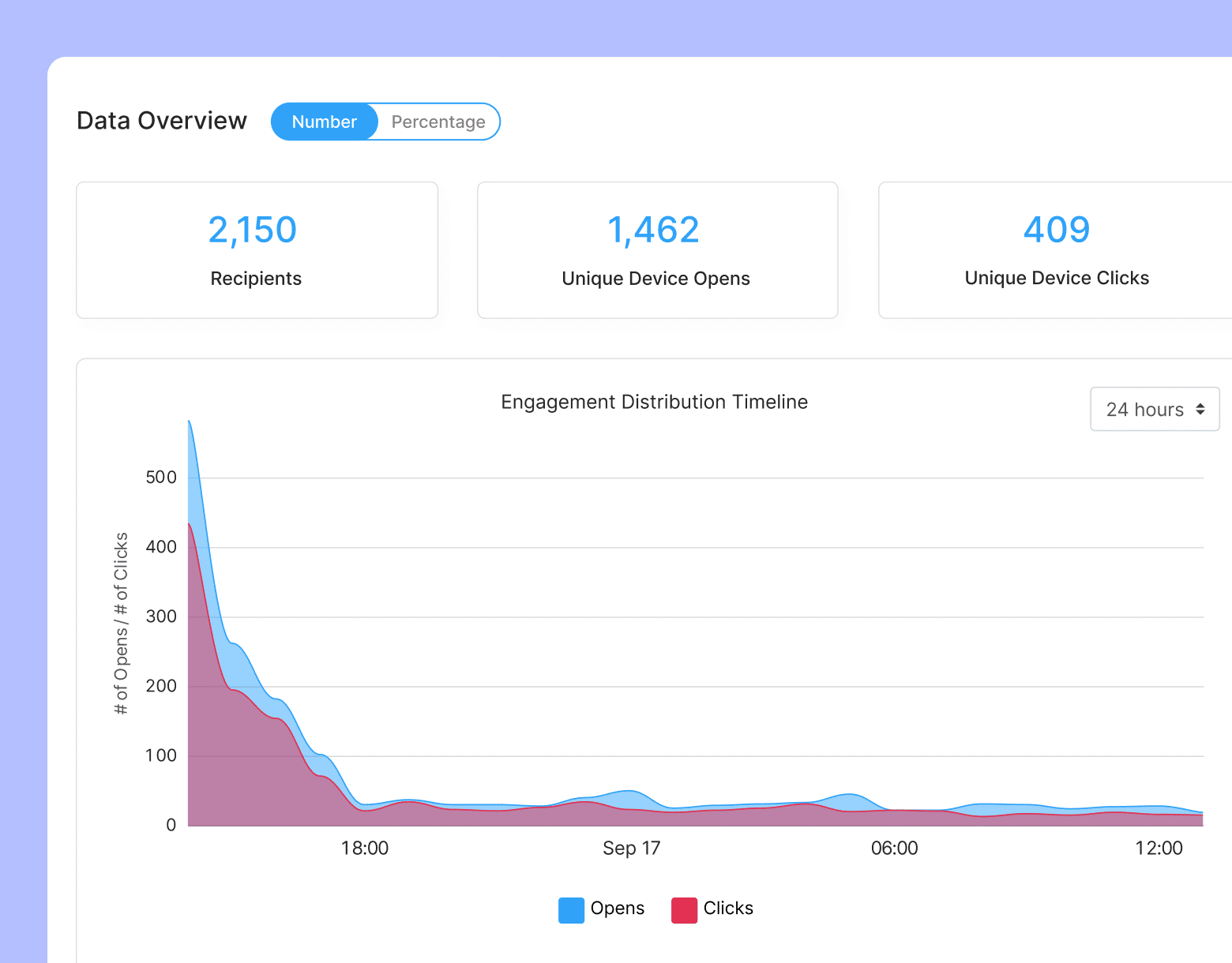This screenshot has height=963, width=1232.
Task: Click the 12:00 label on the chart axis
Action: [x=1158, y=848]
